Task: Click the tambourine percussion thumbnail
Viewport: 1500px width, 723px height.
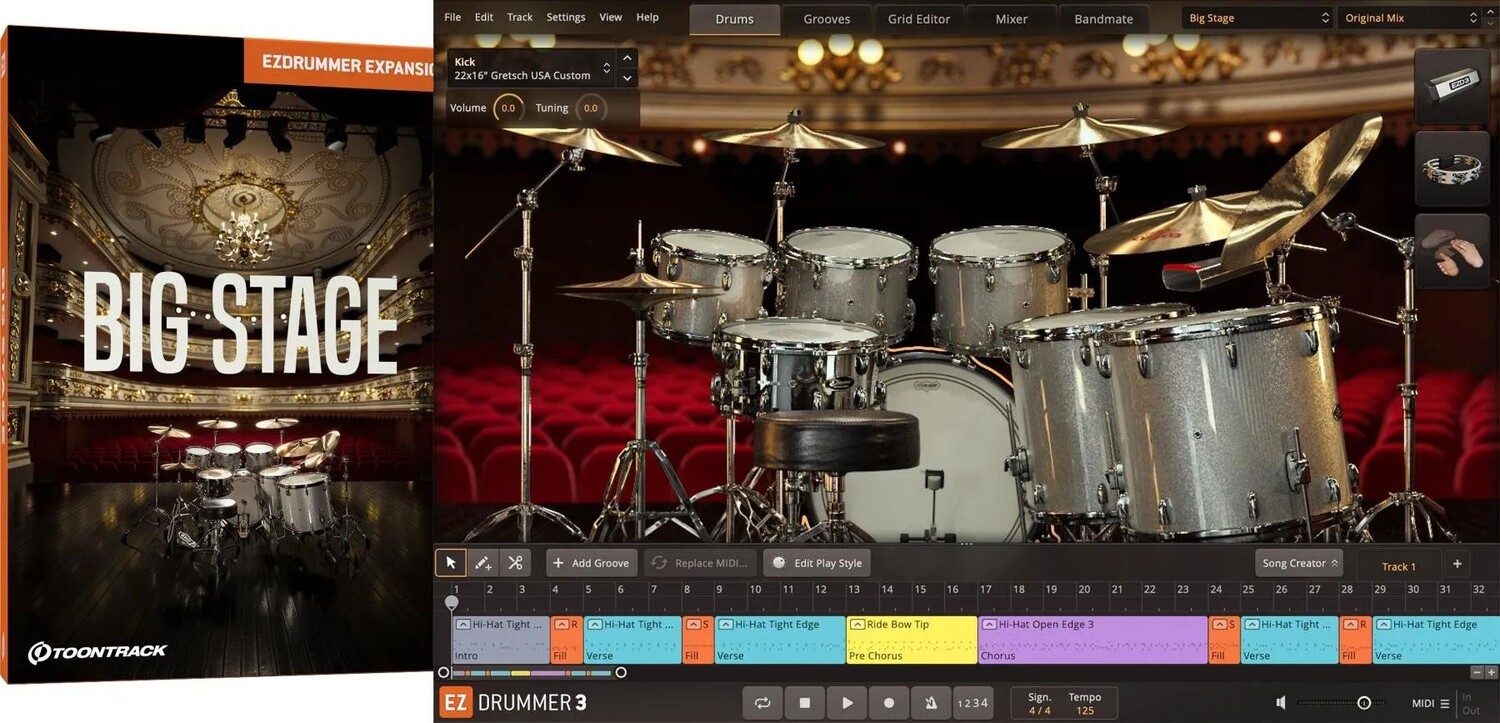Action: coord(1452,168)
